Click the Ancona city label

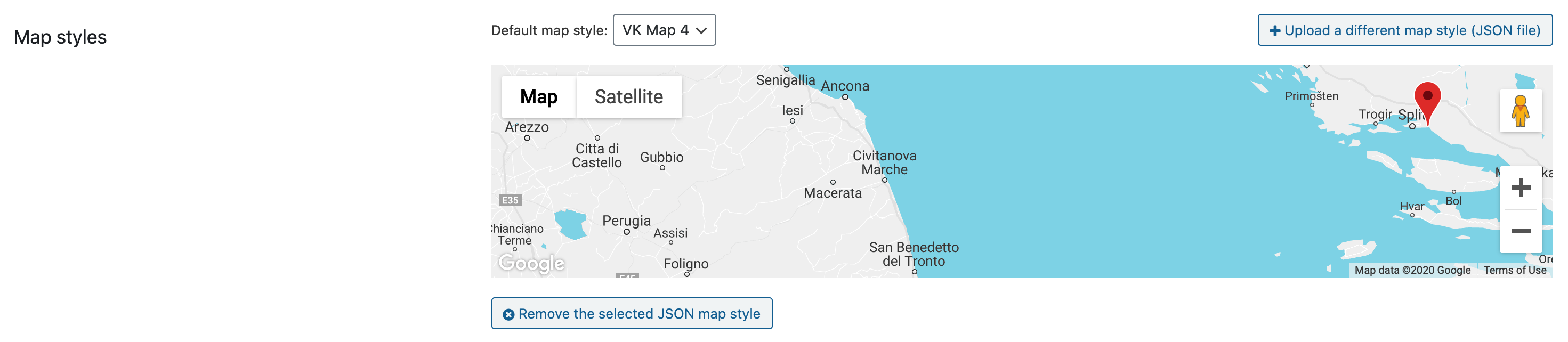pyautogui.click(x=844, y=86)
